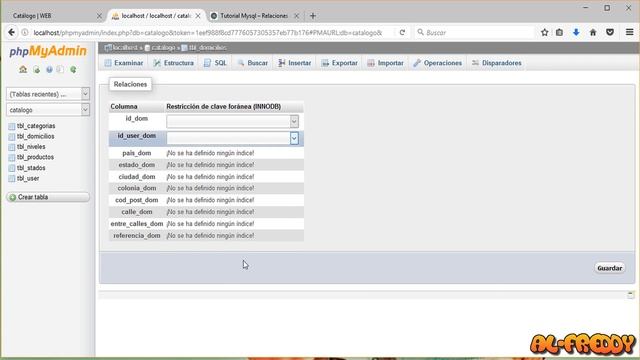
Task: Click the Crear tabla button
Action: [48, 197]
